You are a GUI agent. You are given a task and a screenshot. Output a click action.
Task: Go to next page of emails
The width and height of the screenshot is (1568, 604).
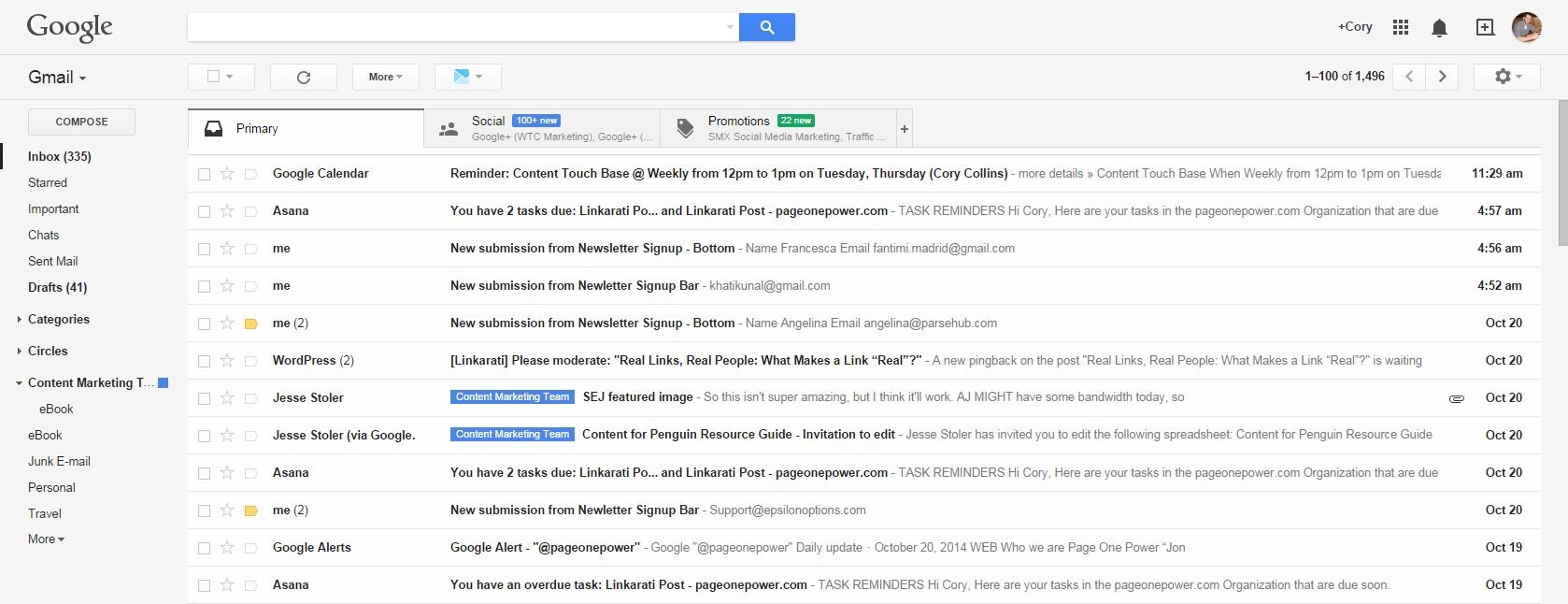(1442, 77)
